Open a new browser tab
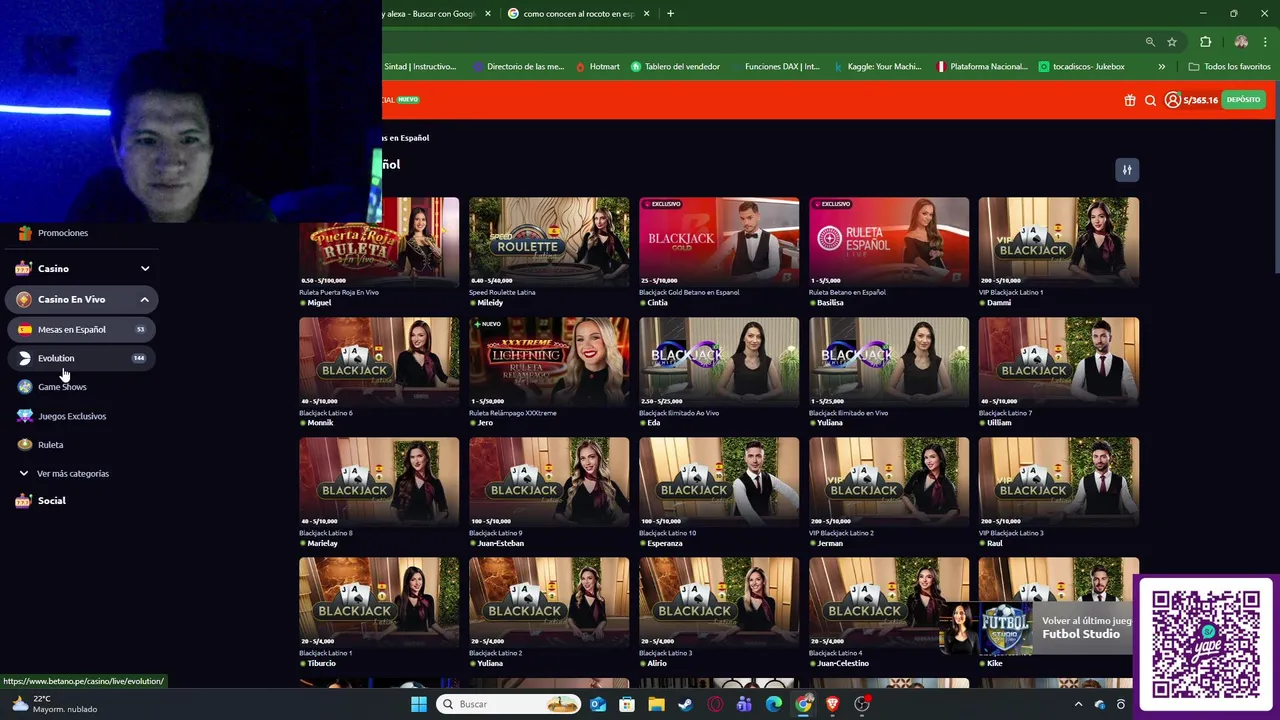1280x720 pixels. pyautogui.click(x=670, y=14)
